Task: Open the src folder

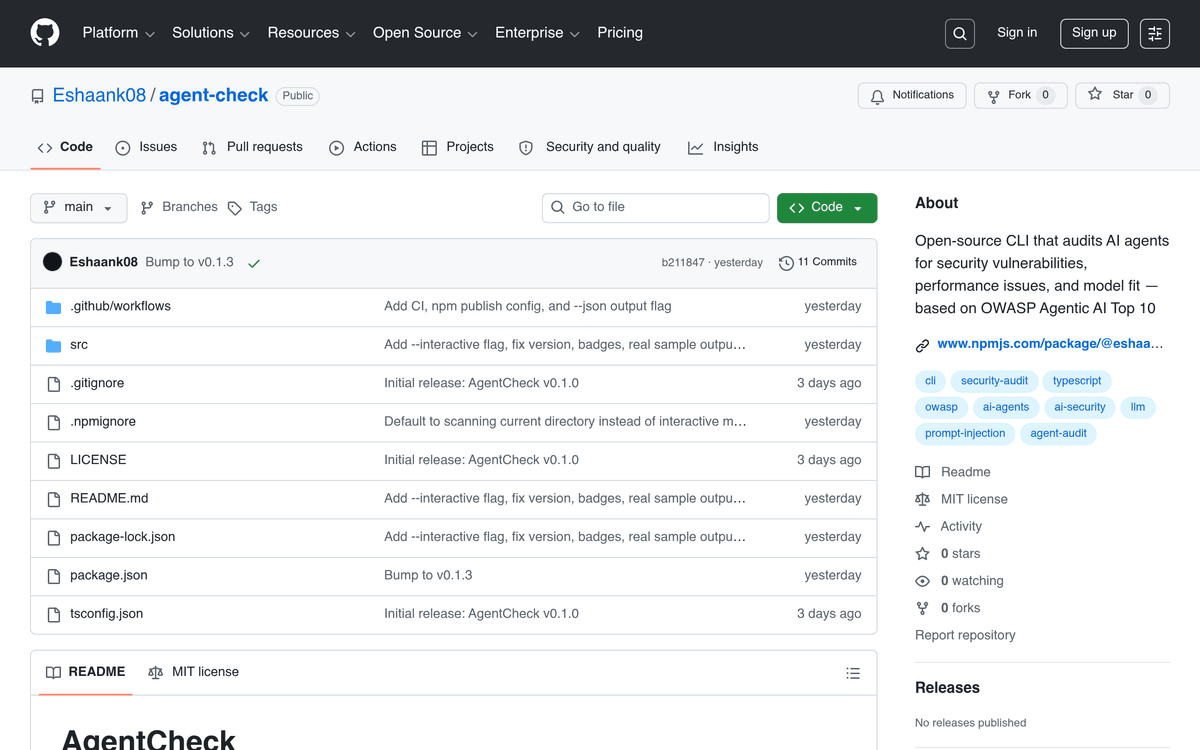Action: coord(79,345)
